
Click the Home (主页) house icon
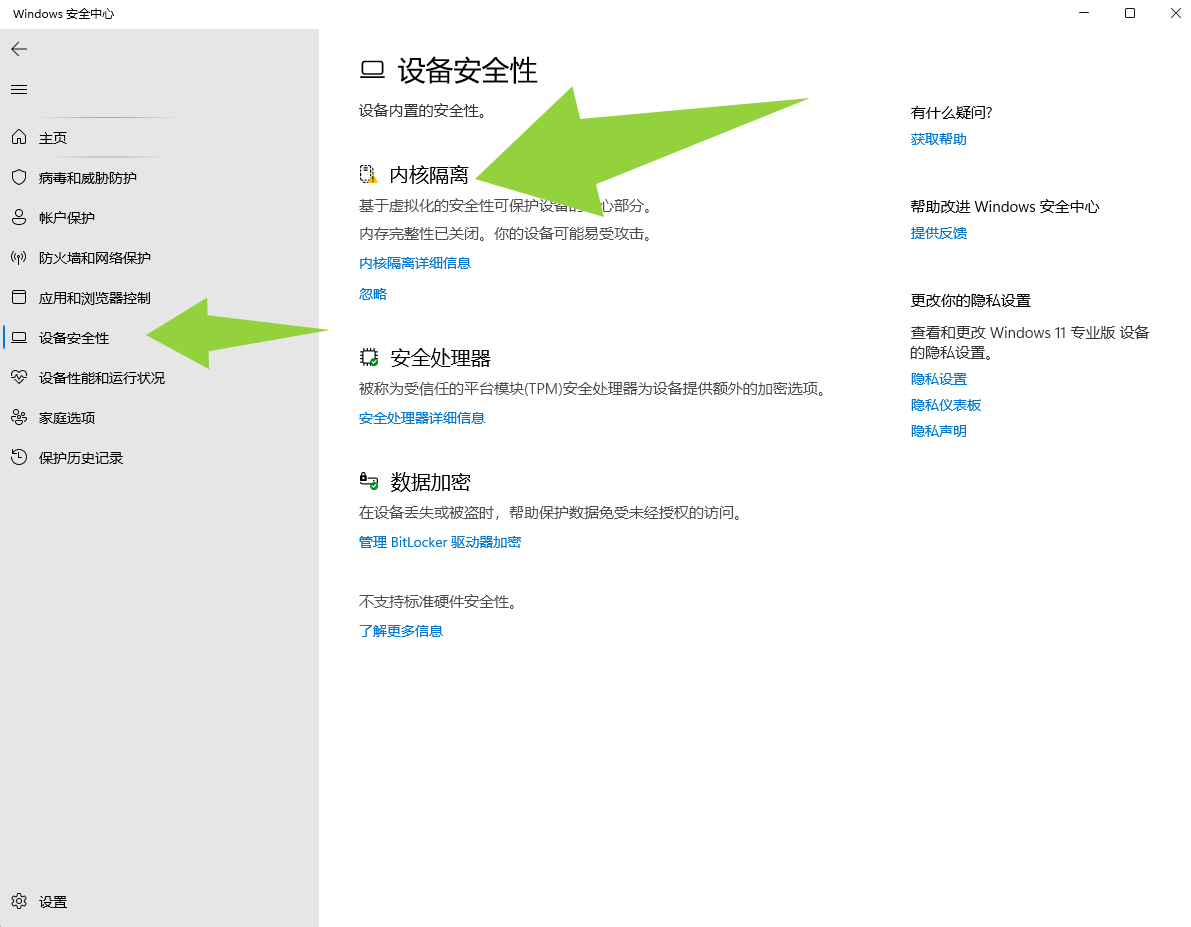[18, 138]
